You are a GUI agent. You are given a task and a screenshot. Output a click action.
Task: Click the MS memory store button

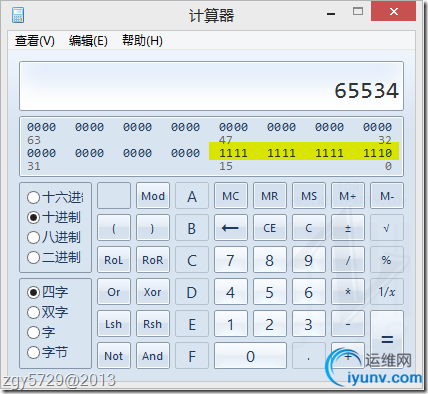[309, 196]
